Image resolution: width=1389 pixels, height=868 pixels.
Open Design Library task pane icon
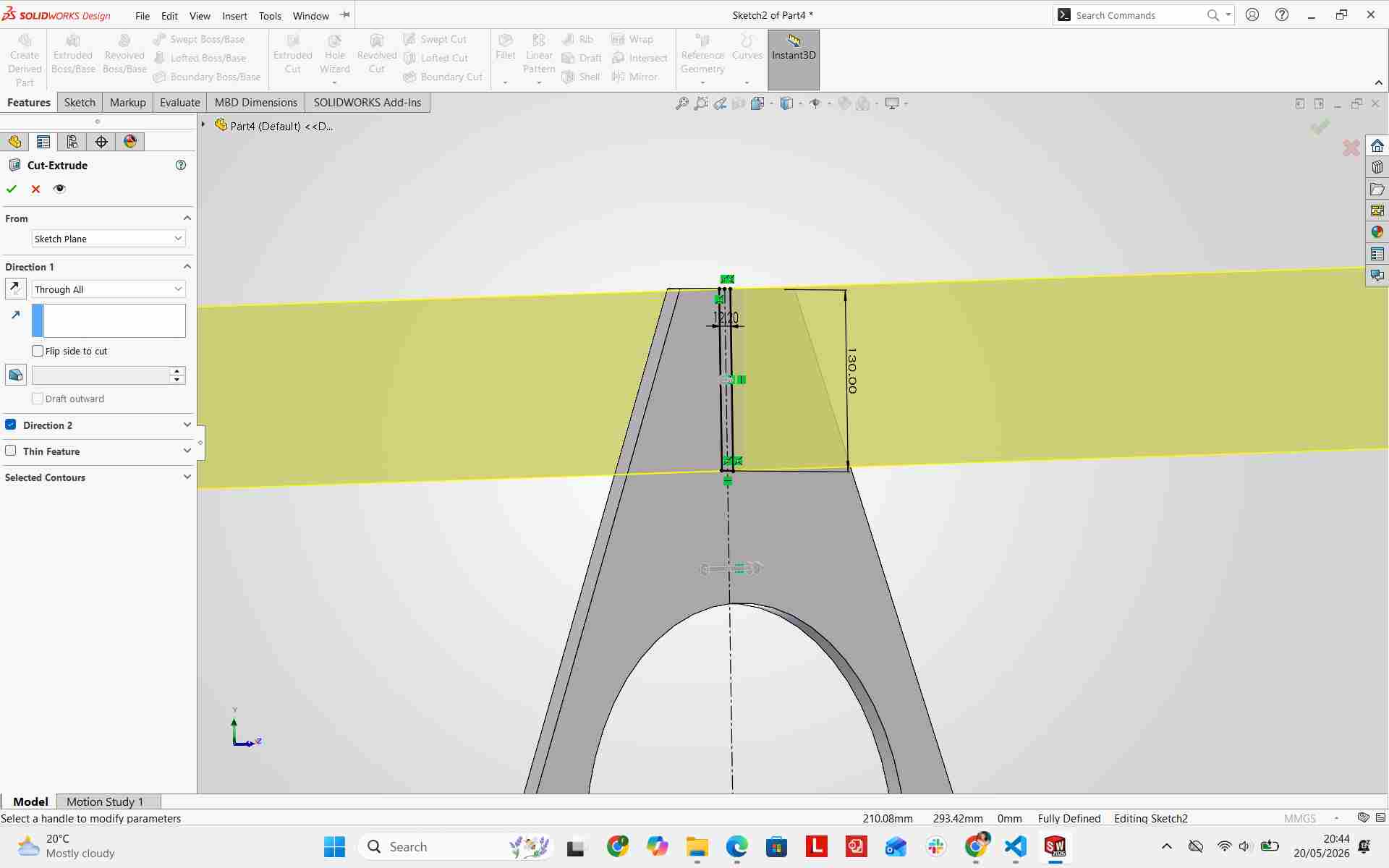[x=1377, y=167]
